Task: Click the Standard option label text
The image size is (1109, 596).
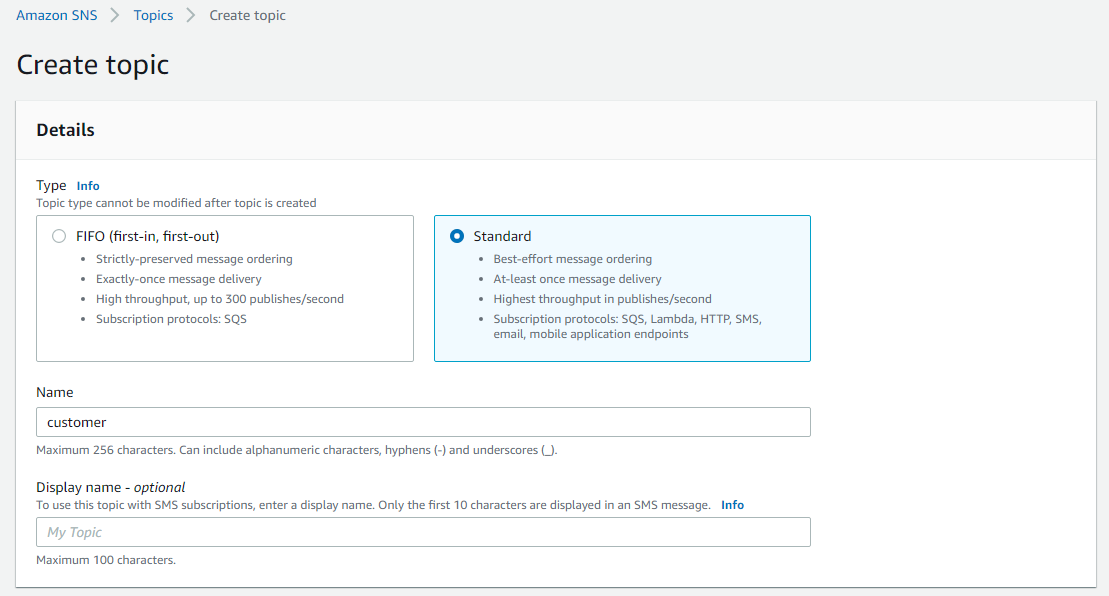Action: [502, 237]
